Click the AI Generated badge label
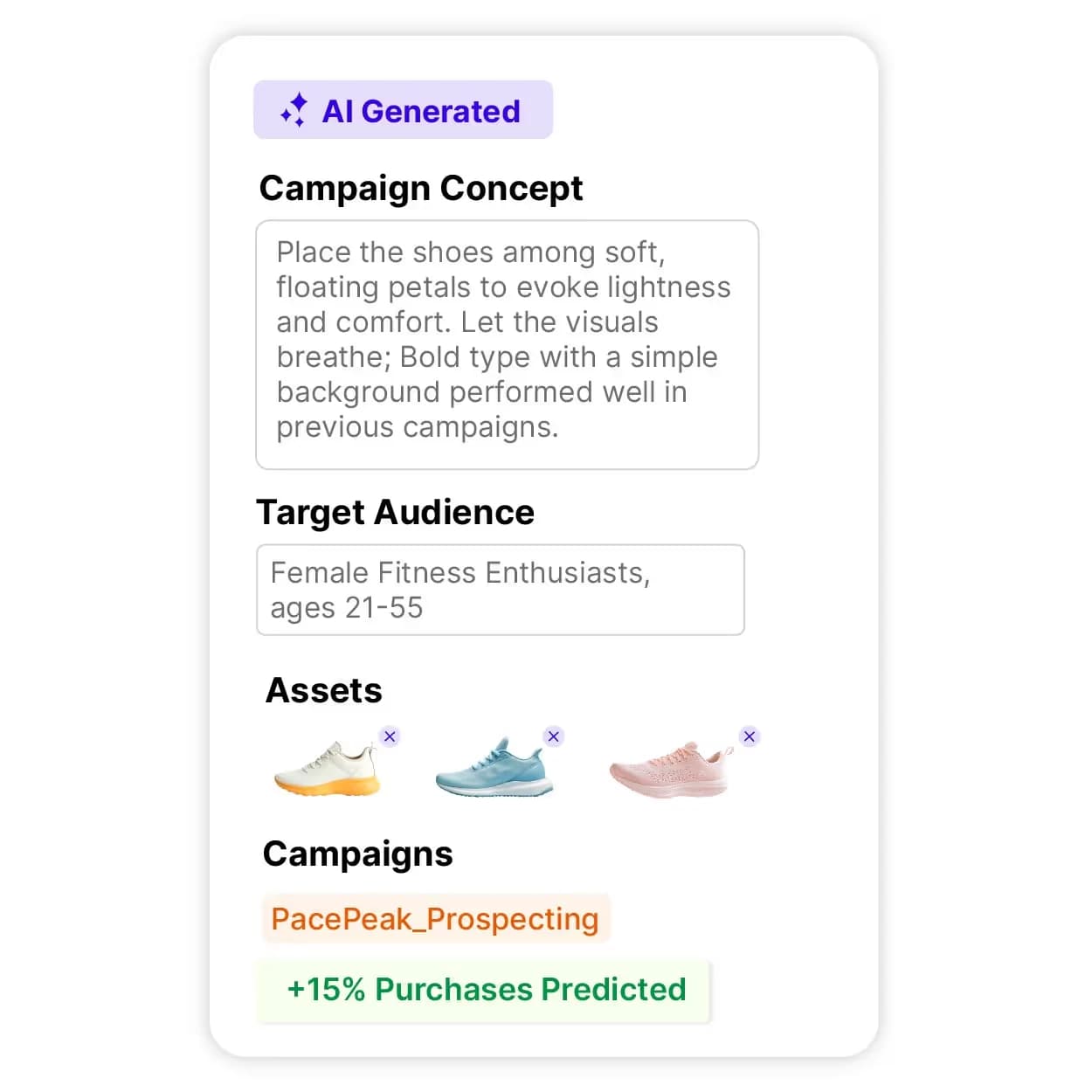The height and width of the screenshot is (1092, 1092). (421, 111)
